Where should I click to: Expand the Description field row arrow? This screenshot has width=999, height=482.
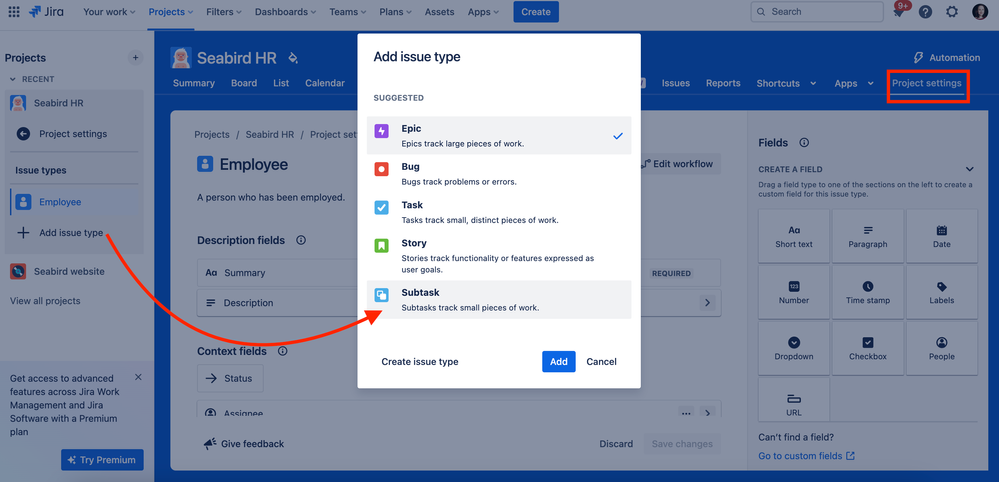tap(707, 303)
